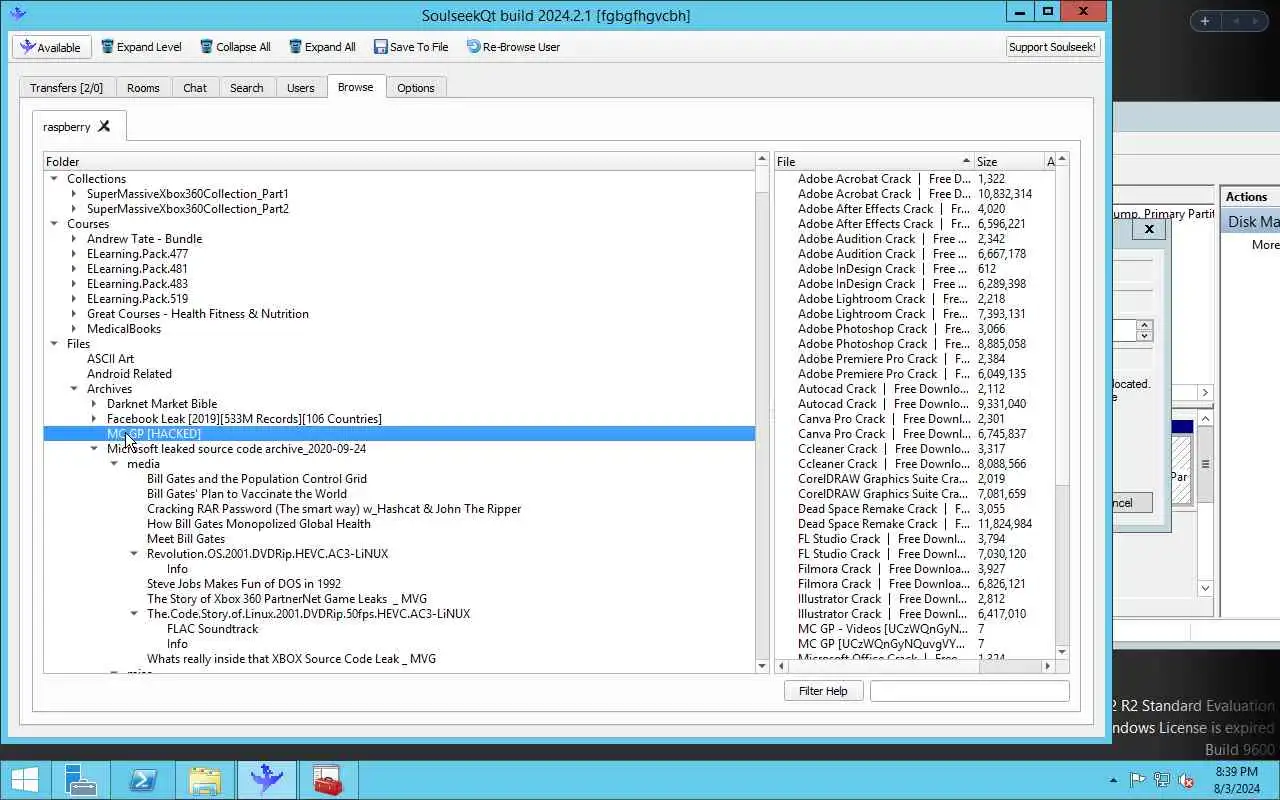The image size is (1280, 800).
Task: Click the Expand Level toolbar button
Action: click(x=141, y=47)
